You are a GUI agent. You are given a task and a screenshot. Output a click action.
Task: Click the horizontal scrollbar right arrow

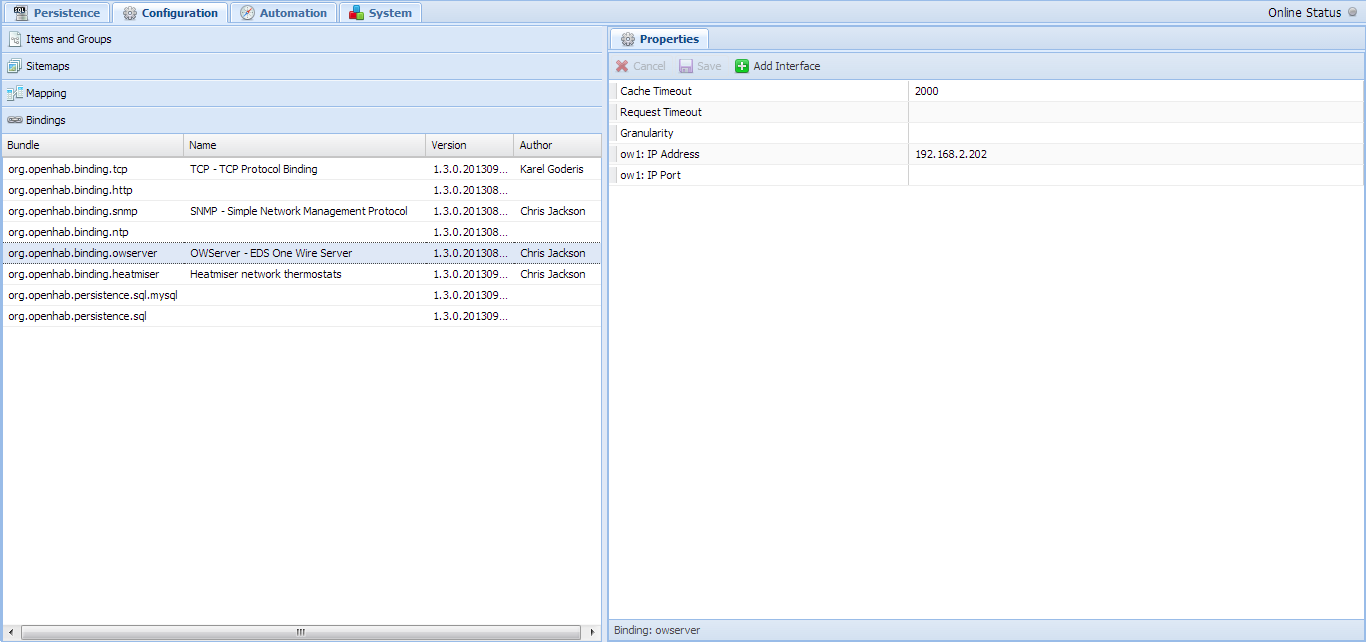pyautogui.click(x=592, y=632)
